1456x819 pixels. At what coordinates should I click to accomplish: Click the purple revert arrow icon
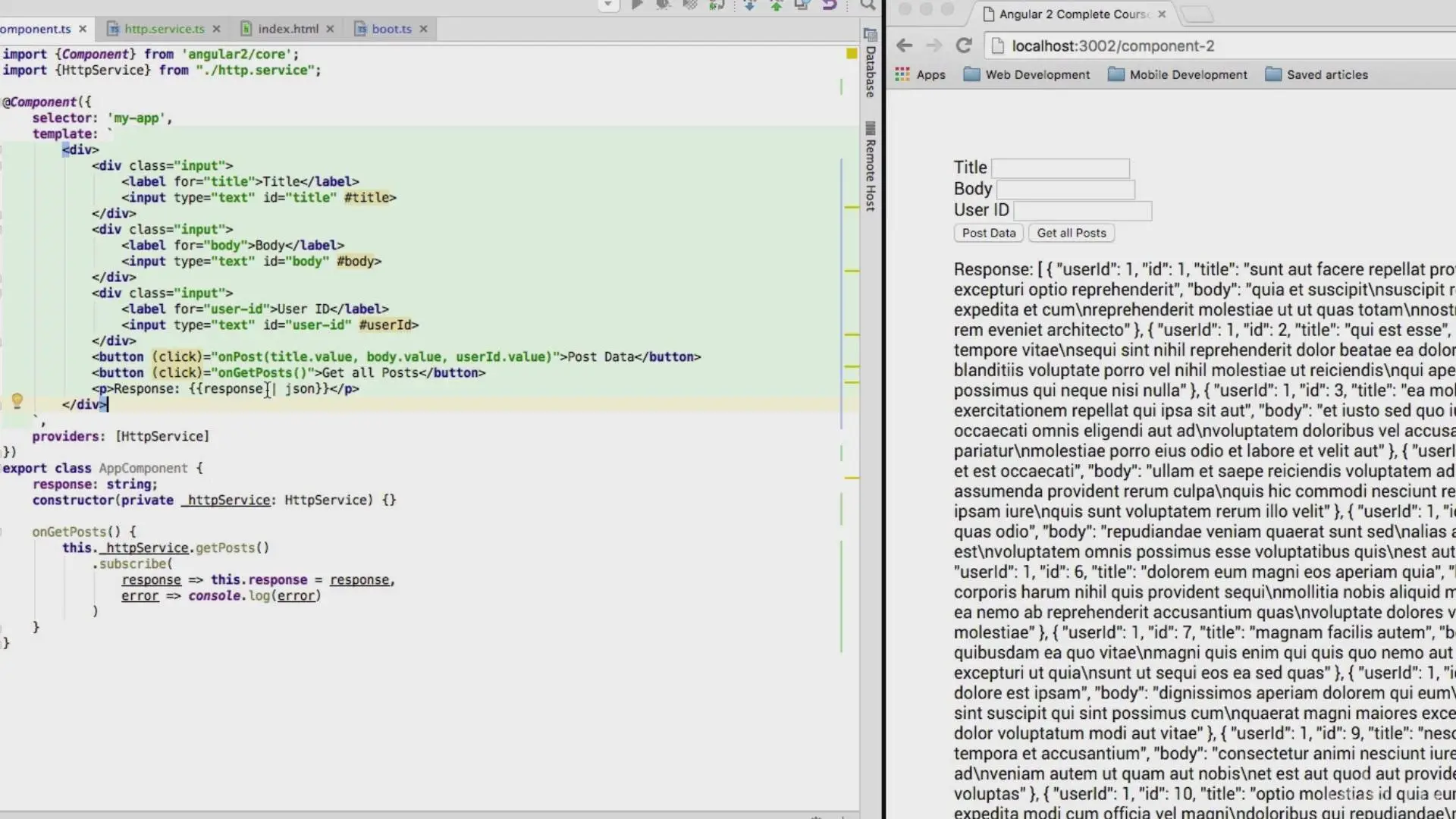point(830,5)
